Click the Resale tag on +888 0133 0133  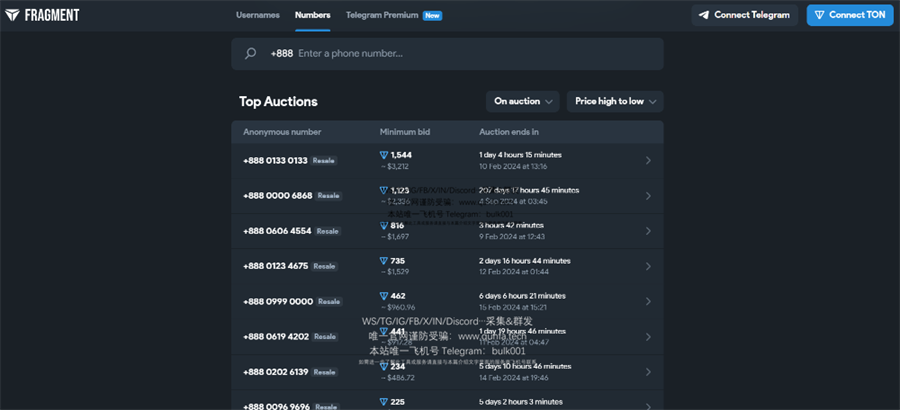[324, 161]
